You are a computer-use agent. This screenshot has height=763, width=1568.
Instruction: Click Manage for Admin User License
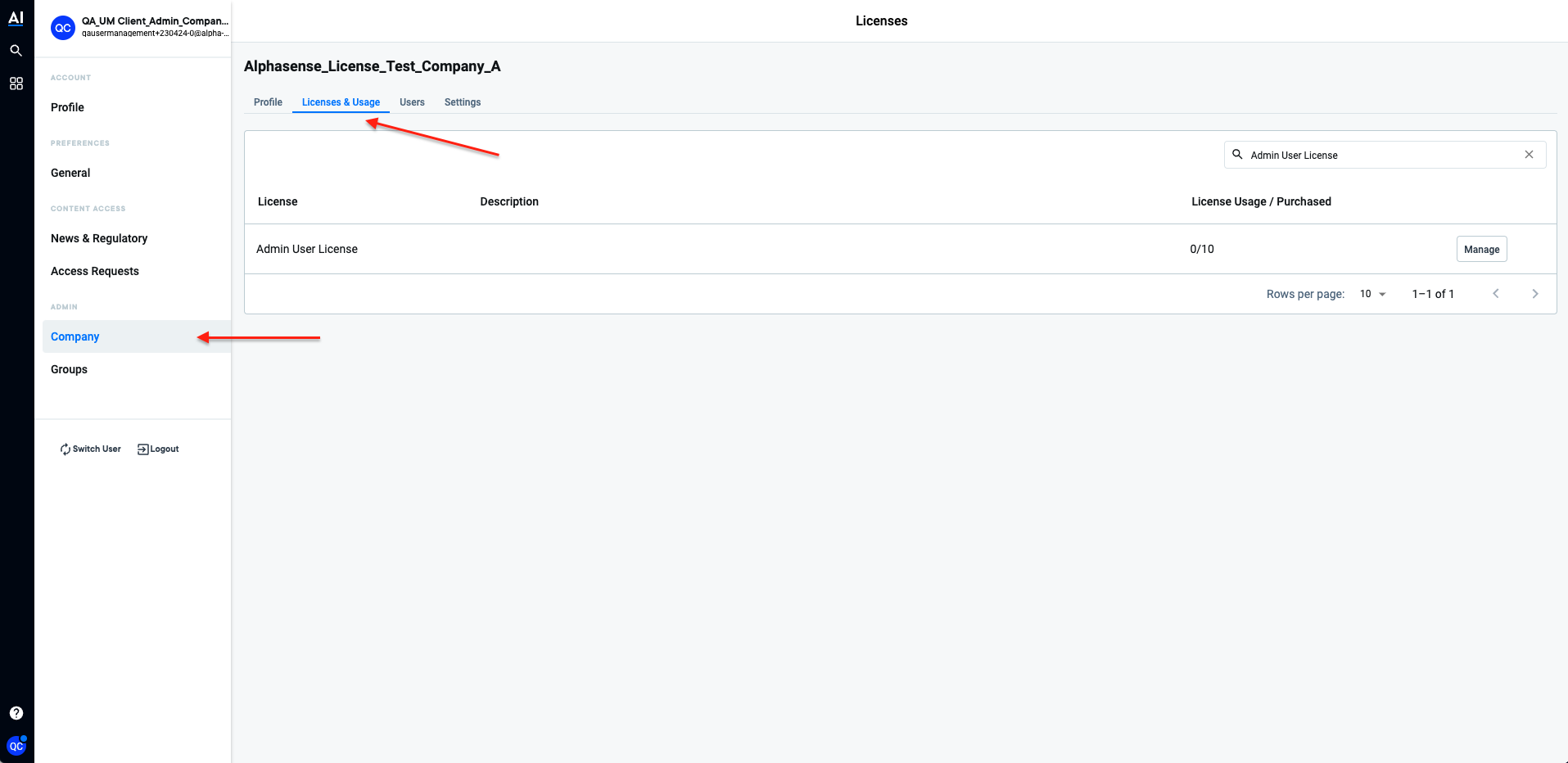tap(1481, 249)
